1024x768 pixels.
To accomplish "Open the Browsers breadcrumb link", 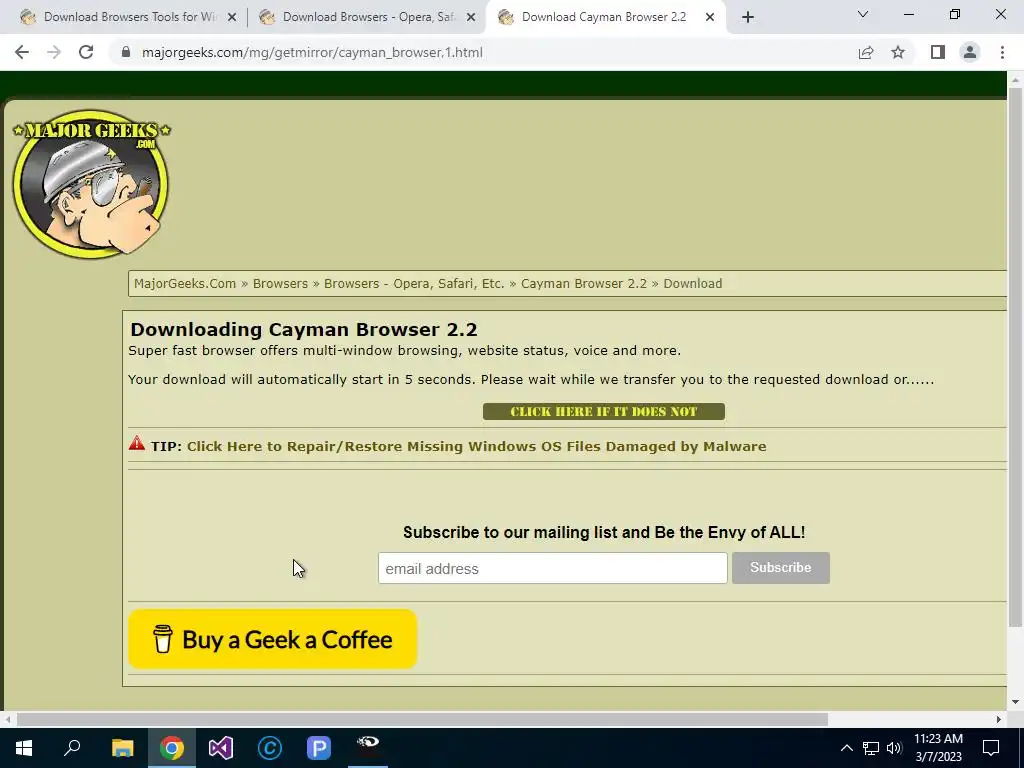I will pyautogui.click(x=280, y=283).
